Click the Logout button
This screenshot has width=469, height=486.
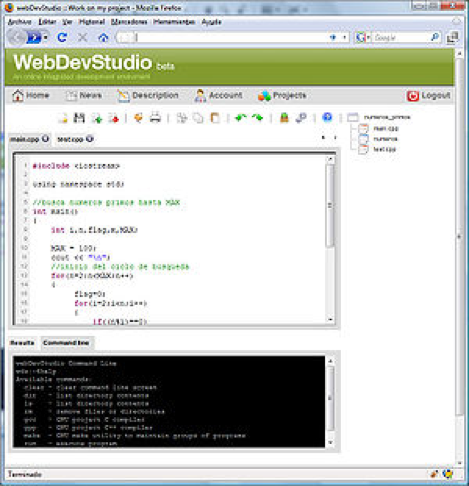click(428, 96)
